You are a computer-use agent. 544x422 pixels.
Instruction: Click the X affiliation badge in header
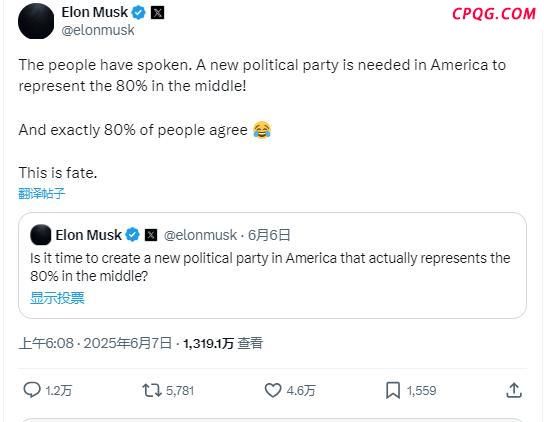[x=158, y=13]
